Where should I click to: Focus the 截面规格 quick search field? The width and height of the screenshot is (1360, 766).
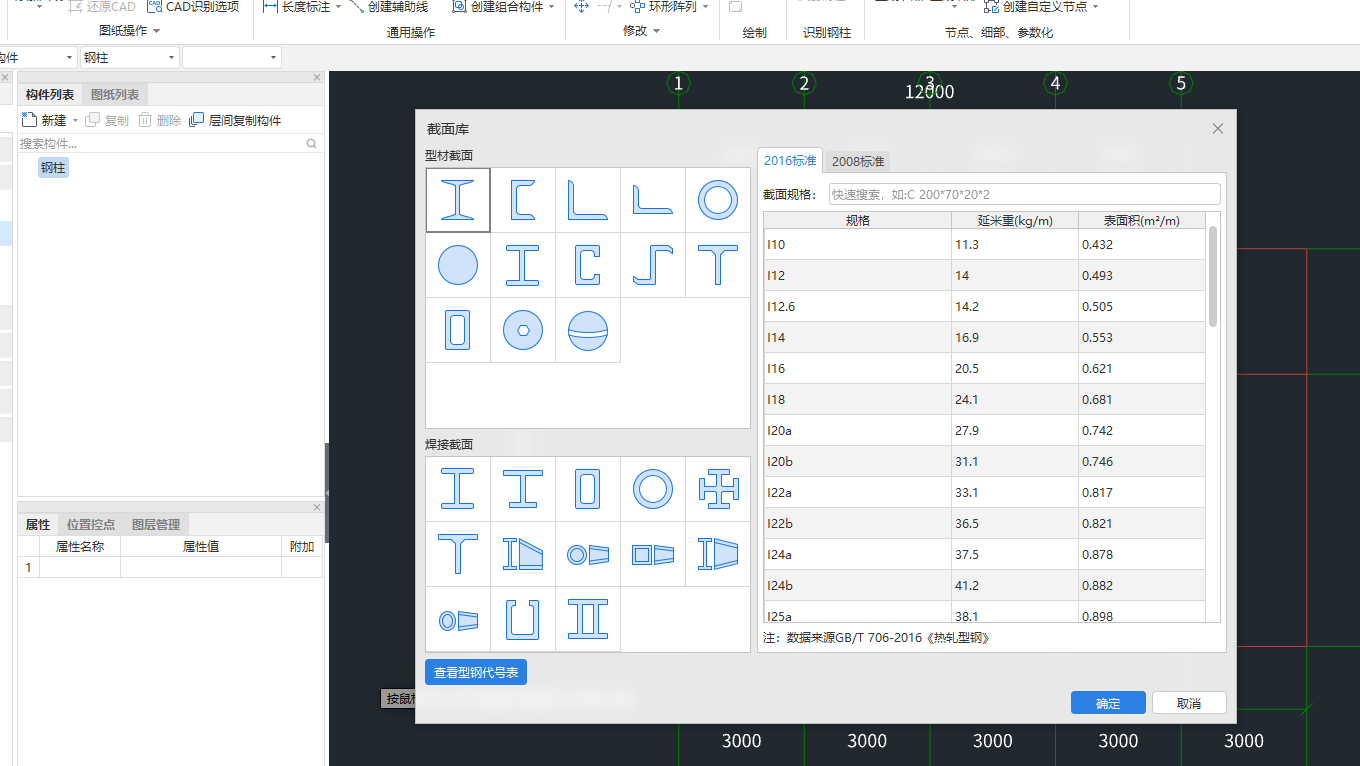pyautogui.click(x=1024, y=194)
